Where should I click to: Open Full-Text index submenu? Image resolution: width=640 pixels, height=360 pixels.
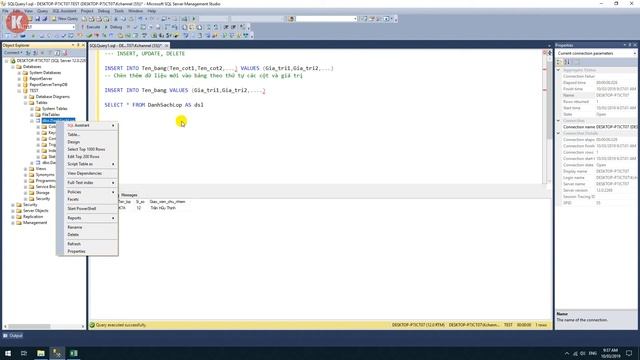click(x=91, y=183)
